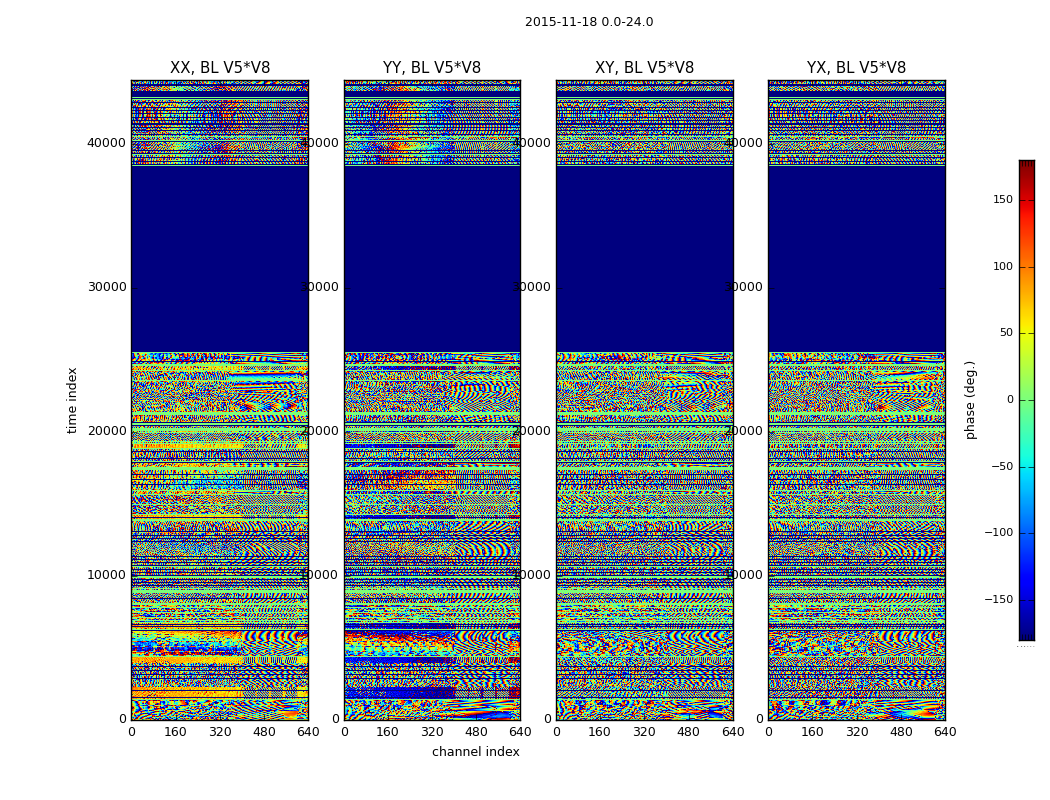Click the 640 channel tick under YX plot
This screenshot has height=800, width=1050.
pos(945,732)
